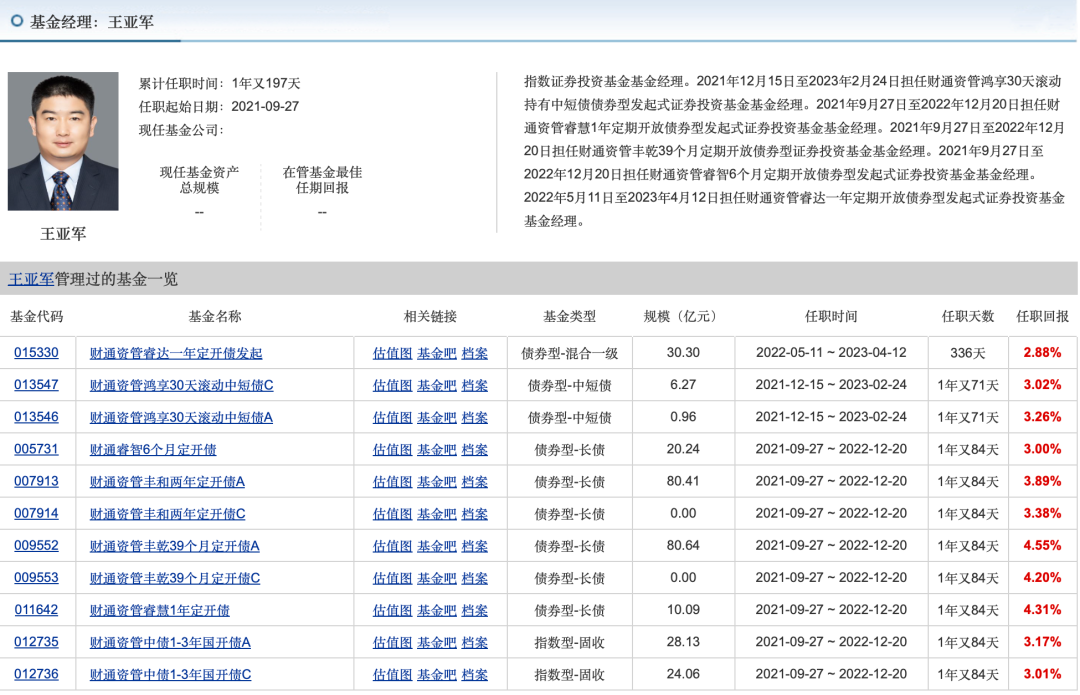Click fund code 009552
This screenshot has width=1080, height=695.
[36, 546]
